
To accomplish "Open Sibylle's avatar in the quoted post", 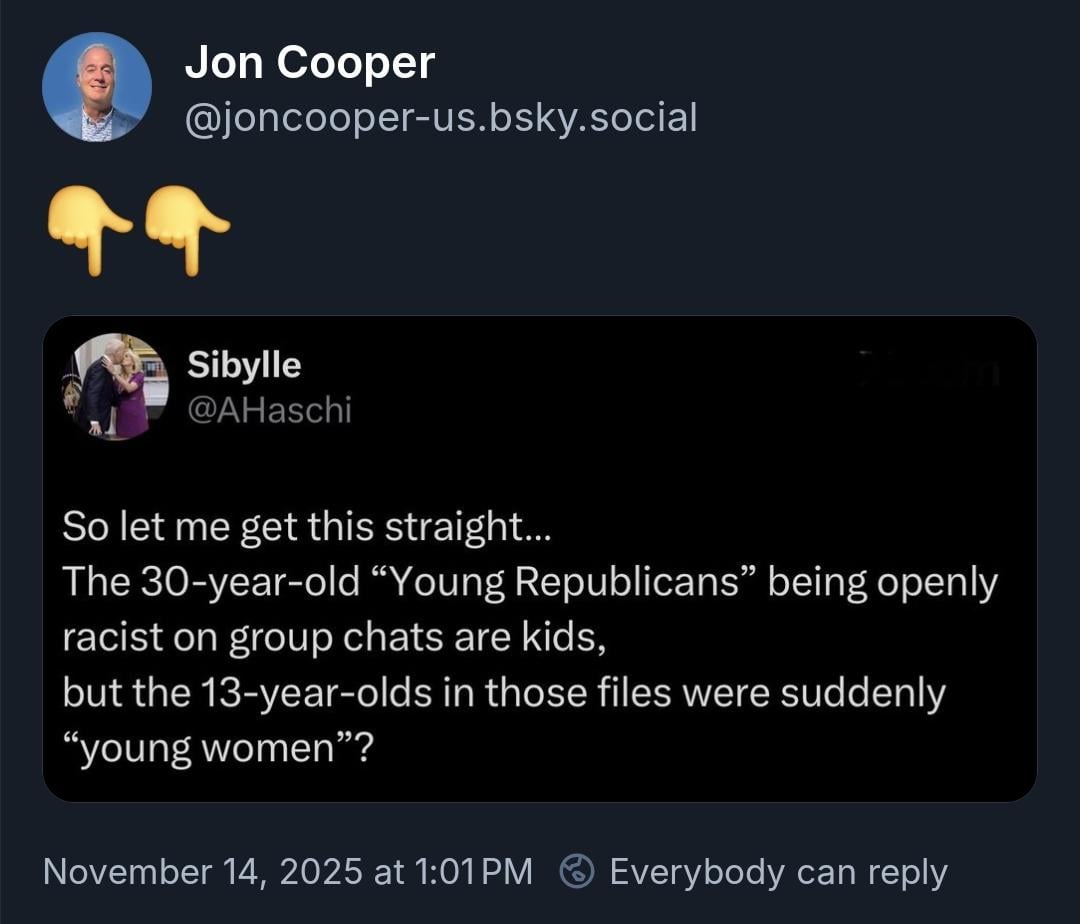I will pos(115,386).
